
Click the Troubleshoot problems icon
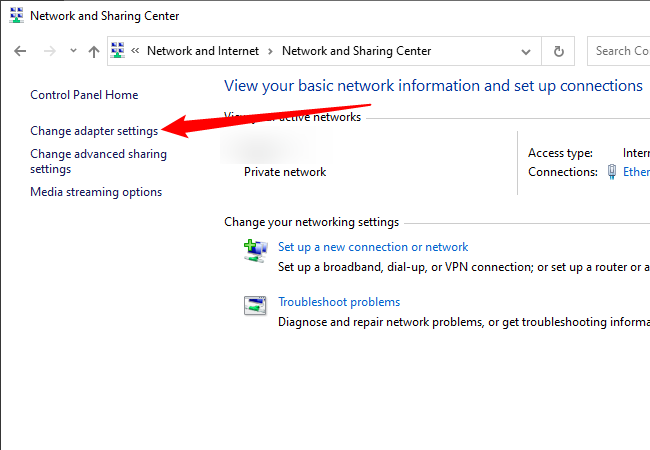[x=255, y=305]
